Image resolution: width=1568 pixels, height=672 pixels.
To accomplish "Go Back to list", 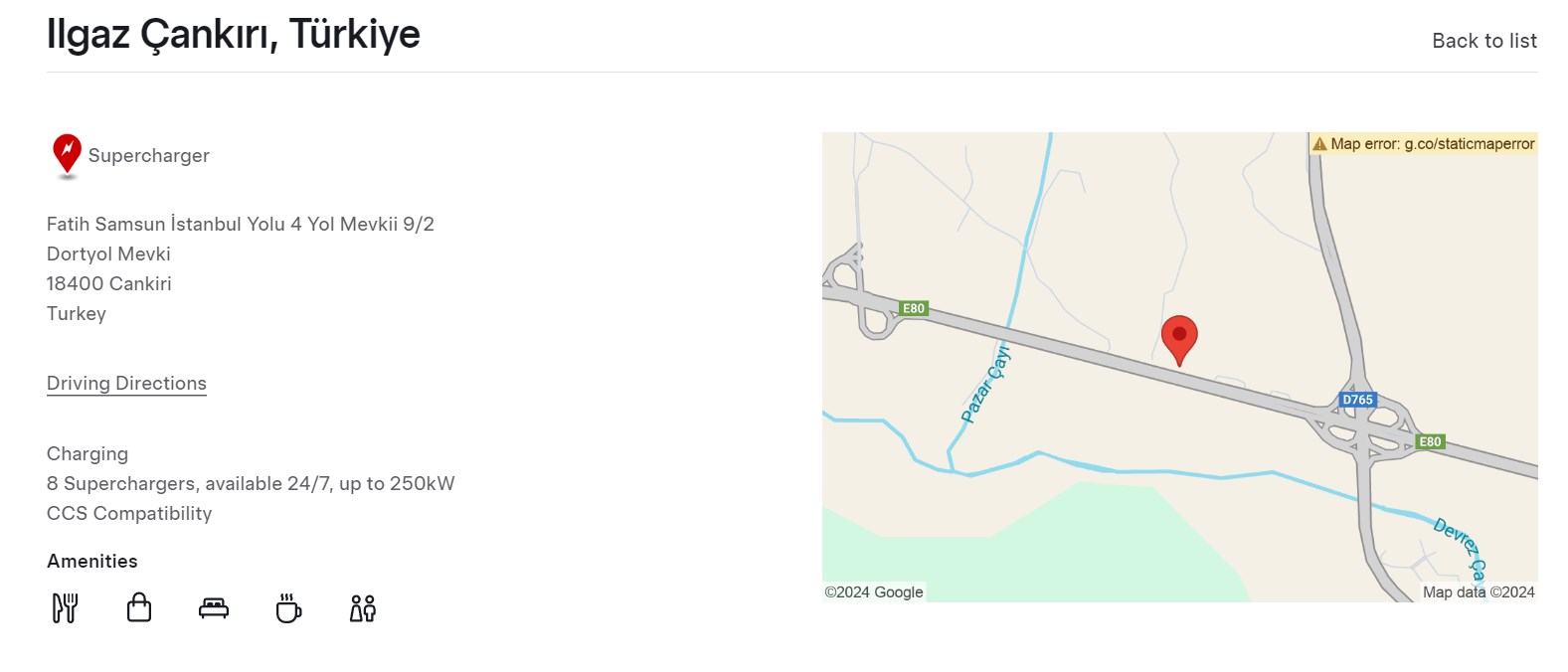I will [x=1483, y=41].
